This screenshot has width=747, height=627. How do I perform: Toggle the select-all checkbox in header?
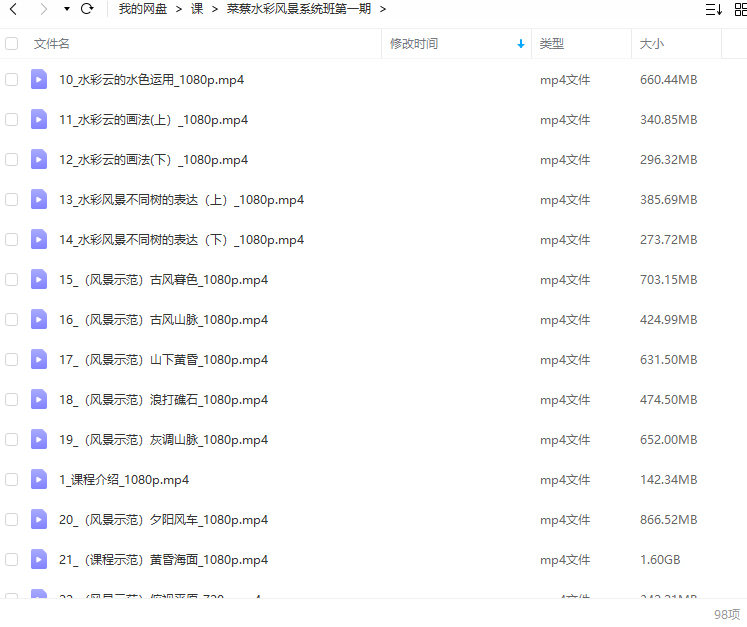coord(12,44)
